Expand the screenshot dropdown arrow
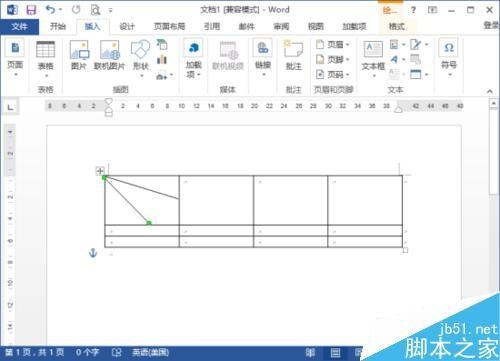Screen dimensions: 500x361 click(171, 76)
